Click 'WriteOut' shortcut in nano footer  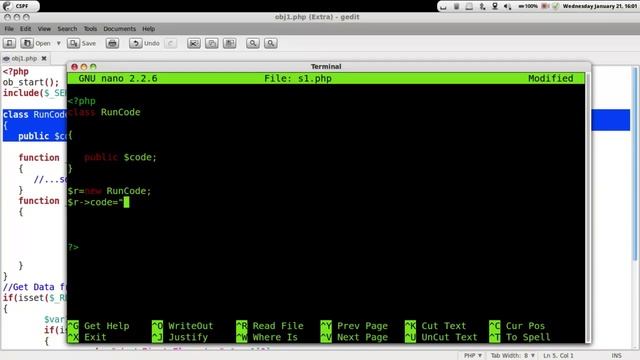tap(182, 326)
